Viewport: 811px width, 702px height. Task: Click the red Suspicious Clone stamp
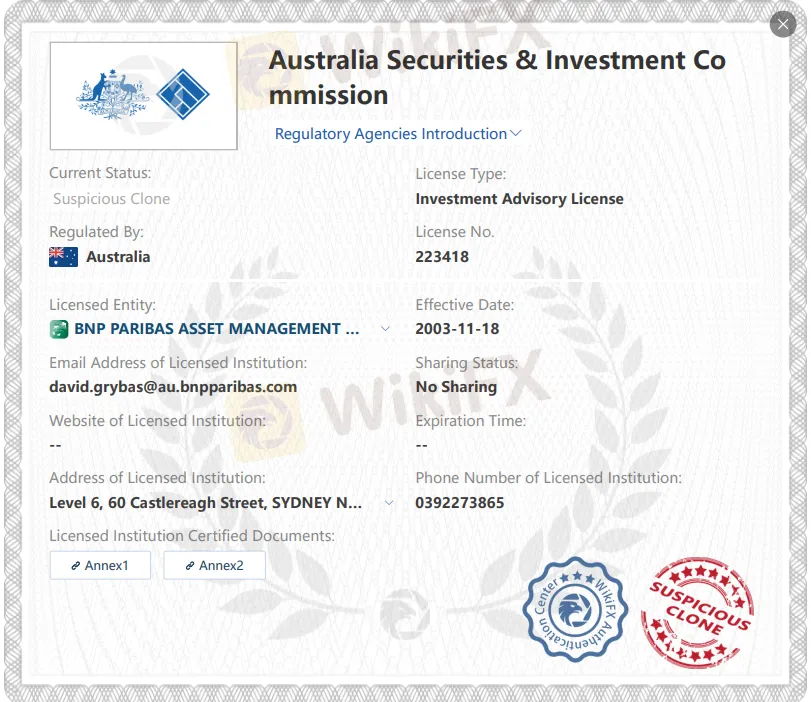tap(697, 613)
